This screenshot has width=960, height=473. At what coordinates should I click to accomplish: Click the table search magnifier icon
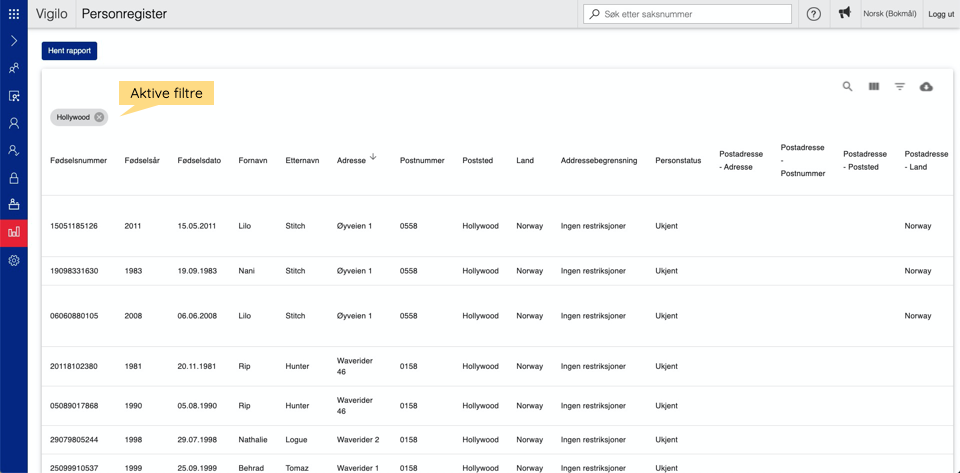(x=847, y=87)
